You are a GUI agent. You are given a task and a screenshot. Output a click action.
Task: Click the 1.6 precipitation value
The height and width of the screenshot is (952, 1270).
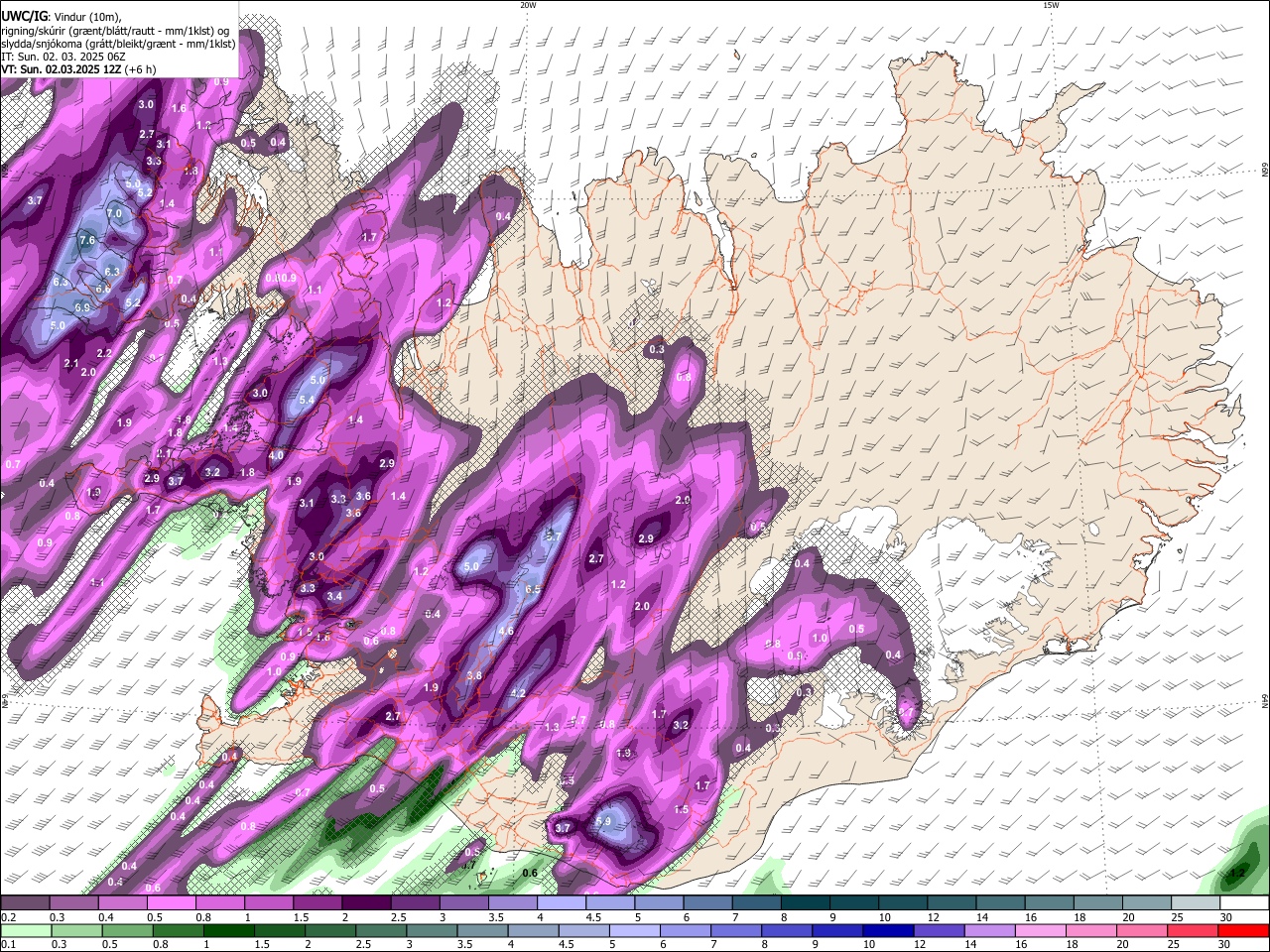click(180, 108)
